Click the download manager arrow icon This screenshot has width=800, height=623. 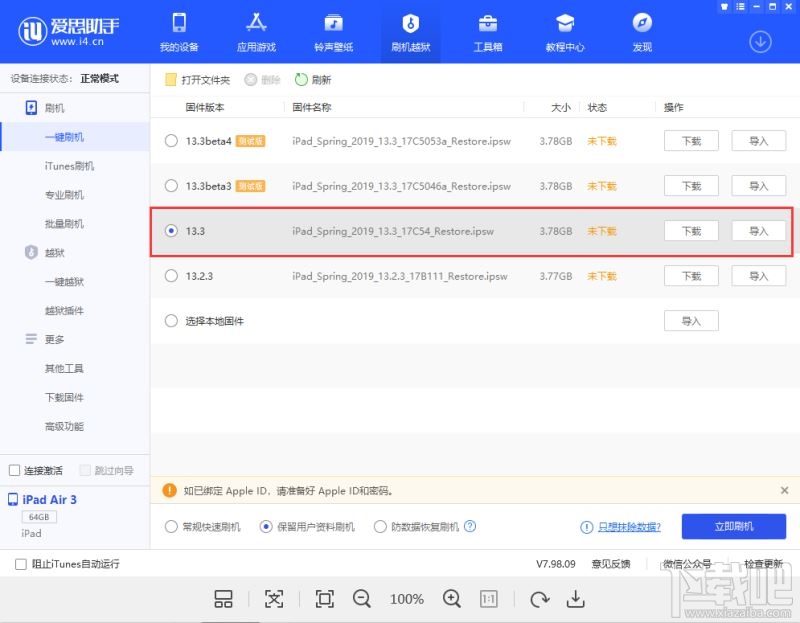[760, 42]
